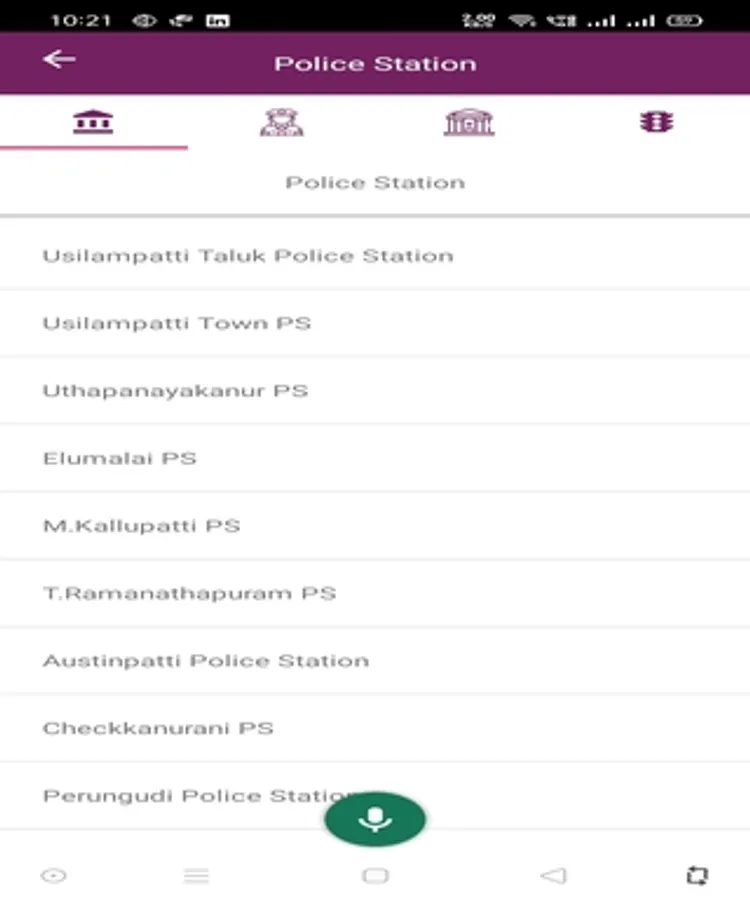Choose Uthapanayakanur PS from list
The image size is (750, 900).
(x=375, y=391)
